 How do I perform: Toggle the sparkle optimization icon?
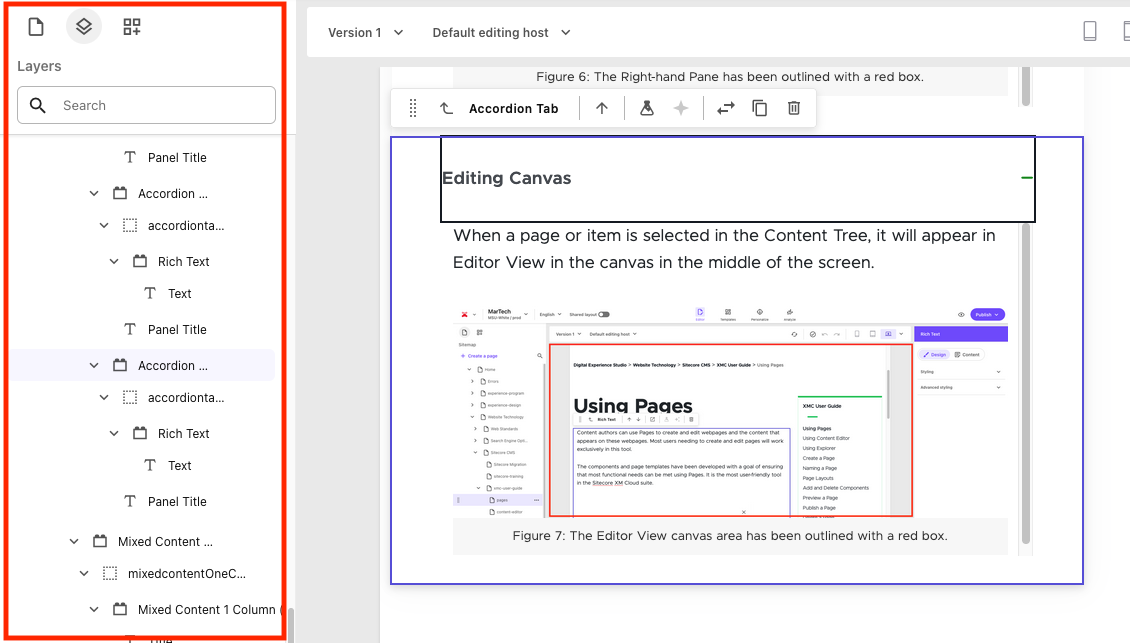click(681, 108)
